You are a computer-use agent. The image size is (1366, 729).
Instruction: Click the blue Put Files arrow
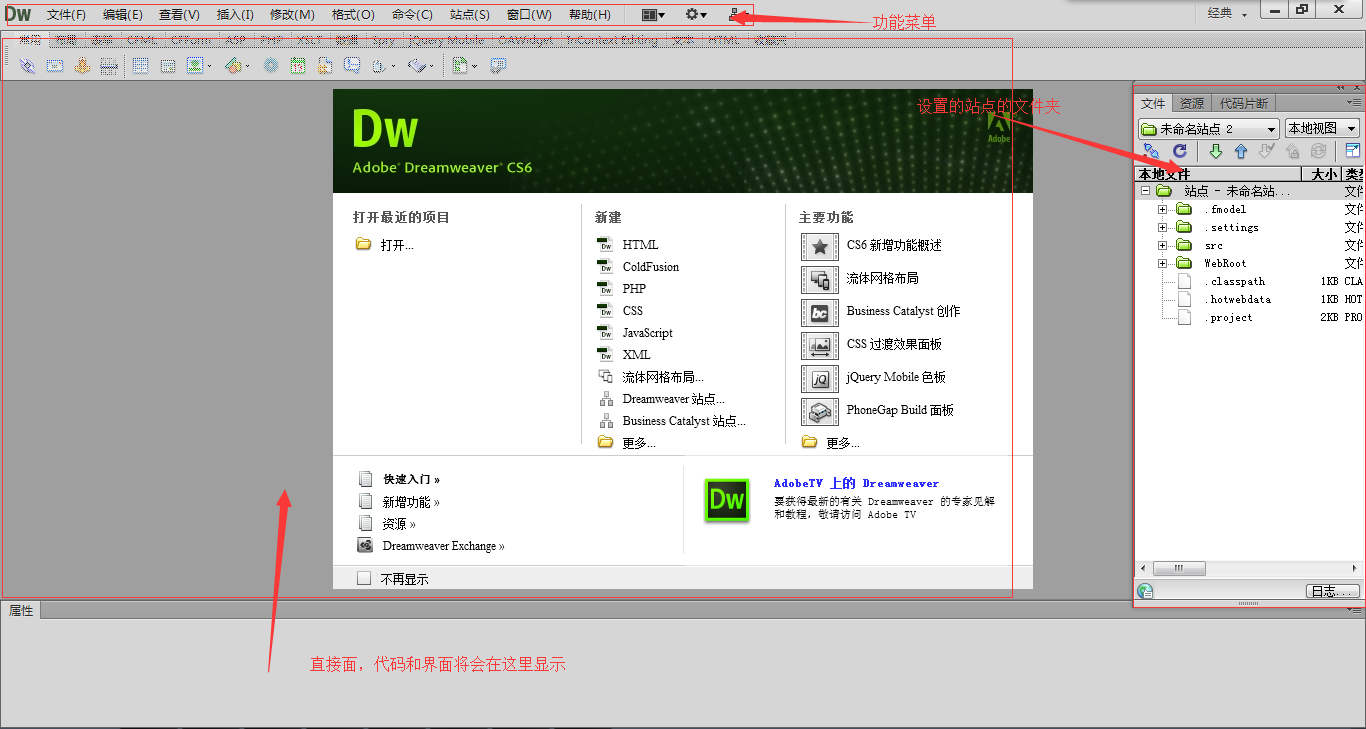coord(1241,151)
